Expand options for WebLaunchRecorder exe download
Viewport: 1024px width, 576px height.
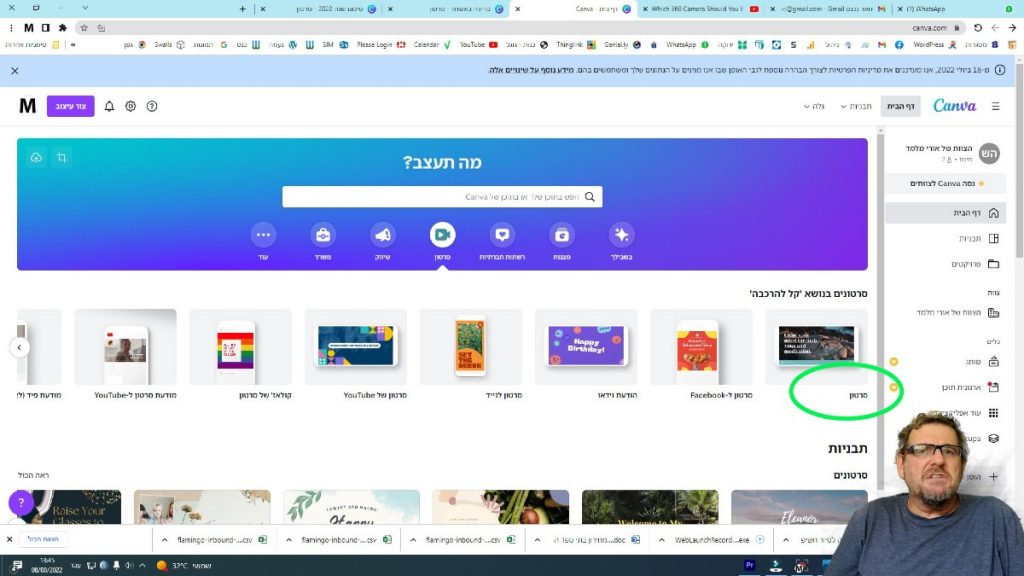pyautogui.click(x=662, y=539)
